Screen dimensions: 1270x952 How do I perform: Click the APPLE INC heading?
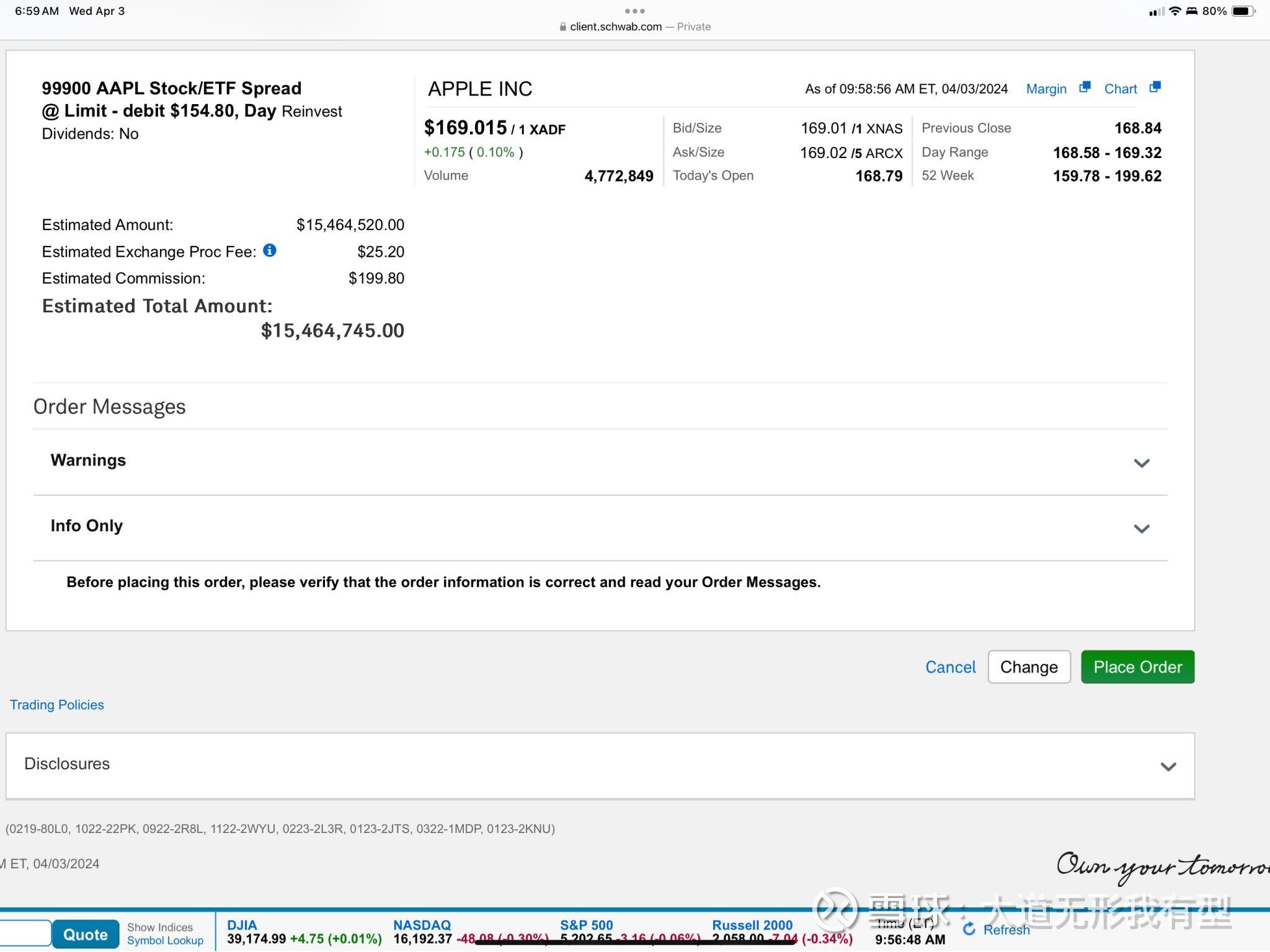480,89
